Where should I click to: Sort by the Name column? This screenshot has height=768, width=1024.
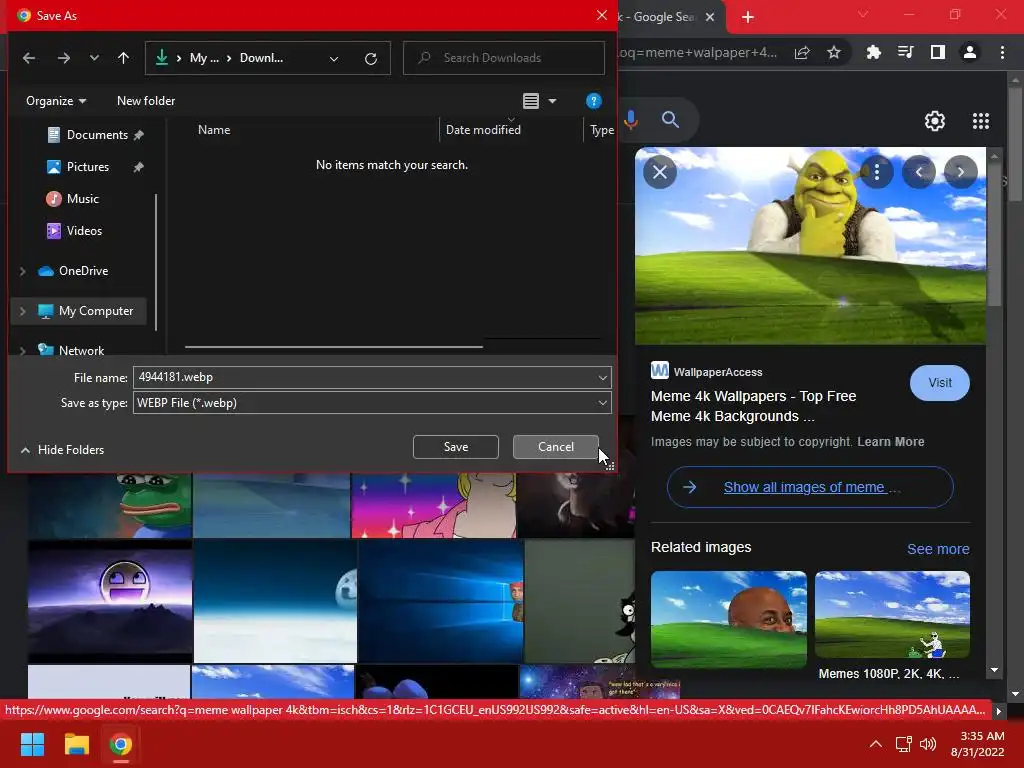pos(214,130)
